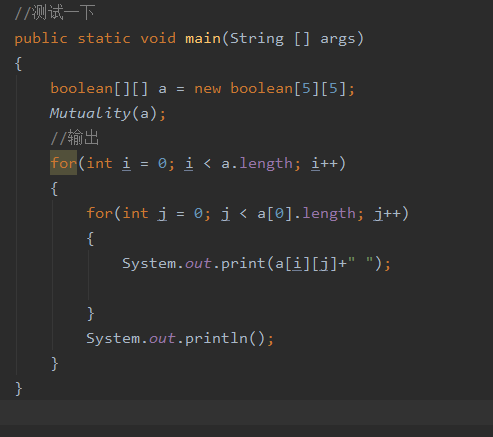The image size is (493, 437).
Task: Click the 'String' parameter type
Action: click(x=257, y=39)
